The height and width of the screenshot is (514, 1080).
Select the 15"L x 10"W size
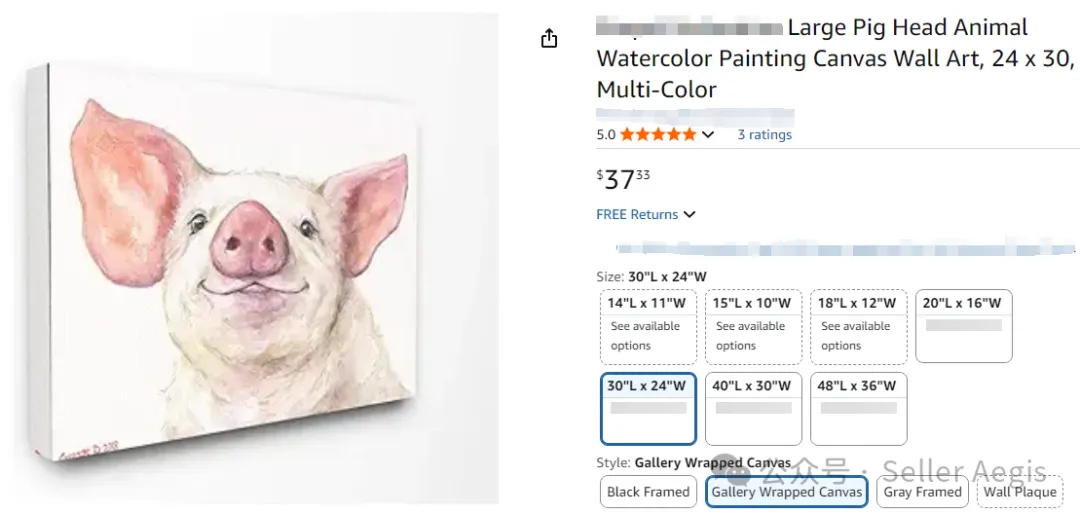click(753, 326)
